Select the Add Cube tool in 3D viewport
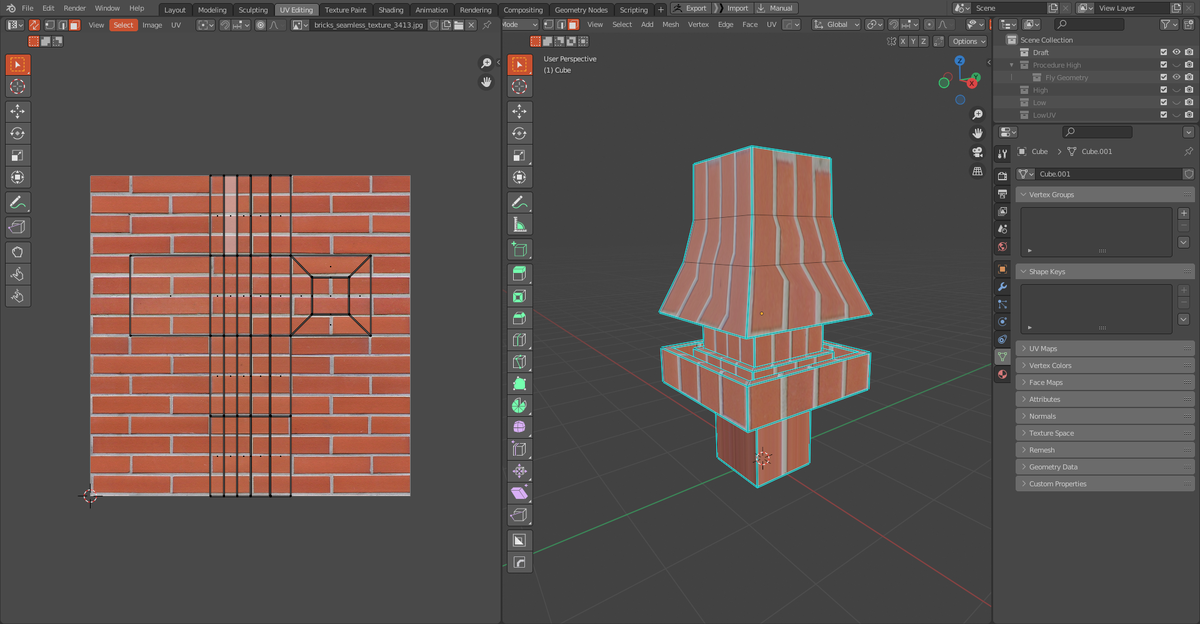This screenshot has height=624, width=1200. 519,250
